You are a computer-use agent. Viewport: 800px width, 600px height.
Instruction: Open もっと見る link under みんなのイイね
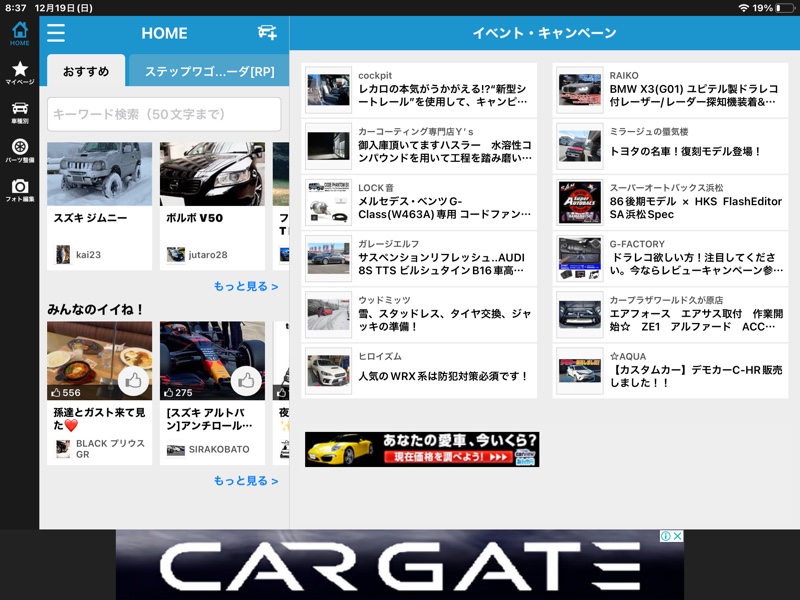coord(246,481)
